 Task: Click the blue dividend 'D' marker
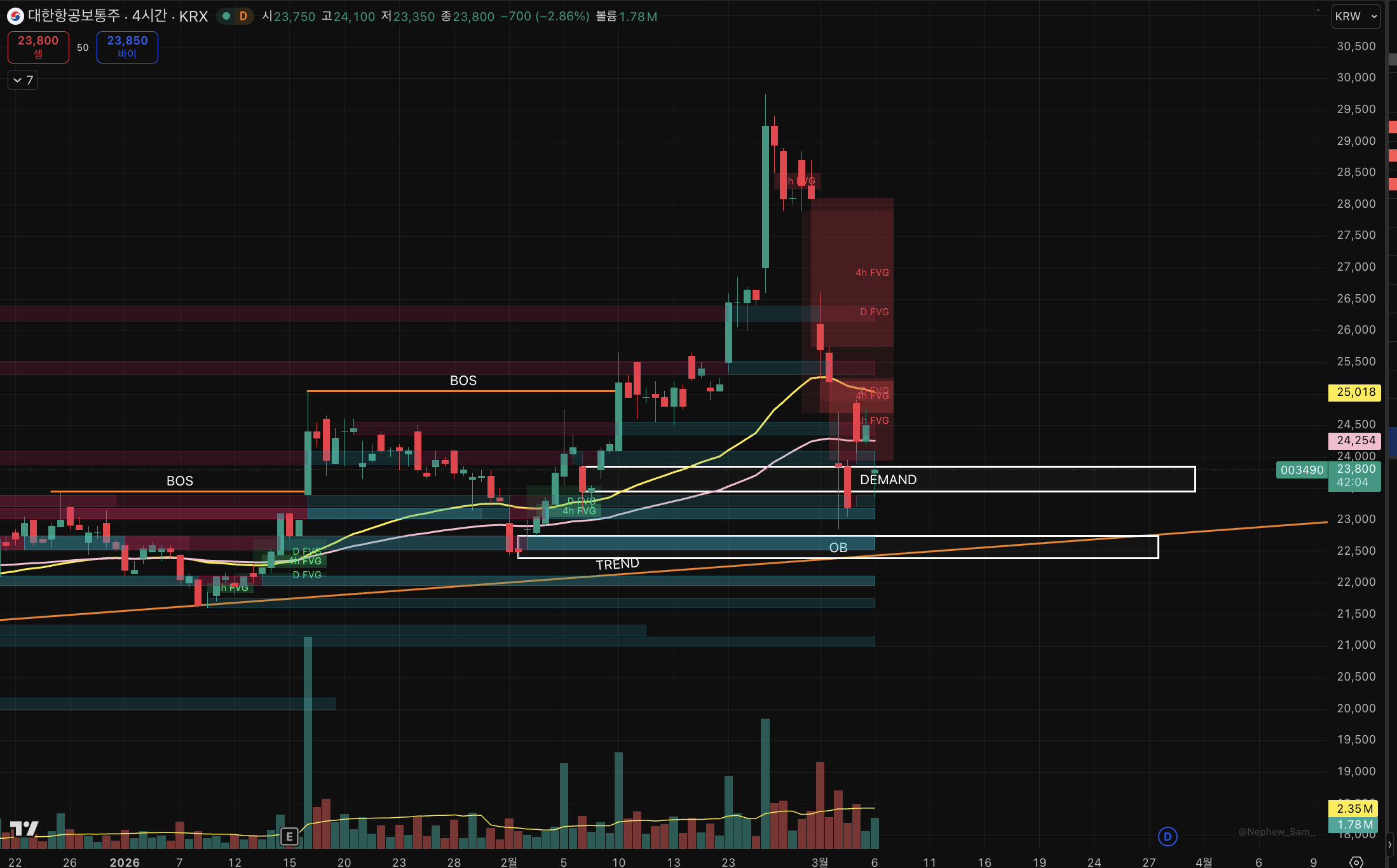coord(1167,836)
